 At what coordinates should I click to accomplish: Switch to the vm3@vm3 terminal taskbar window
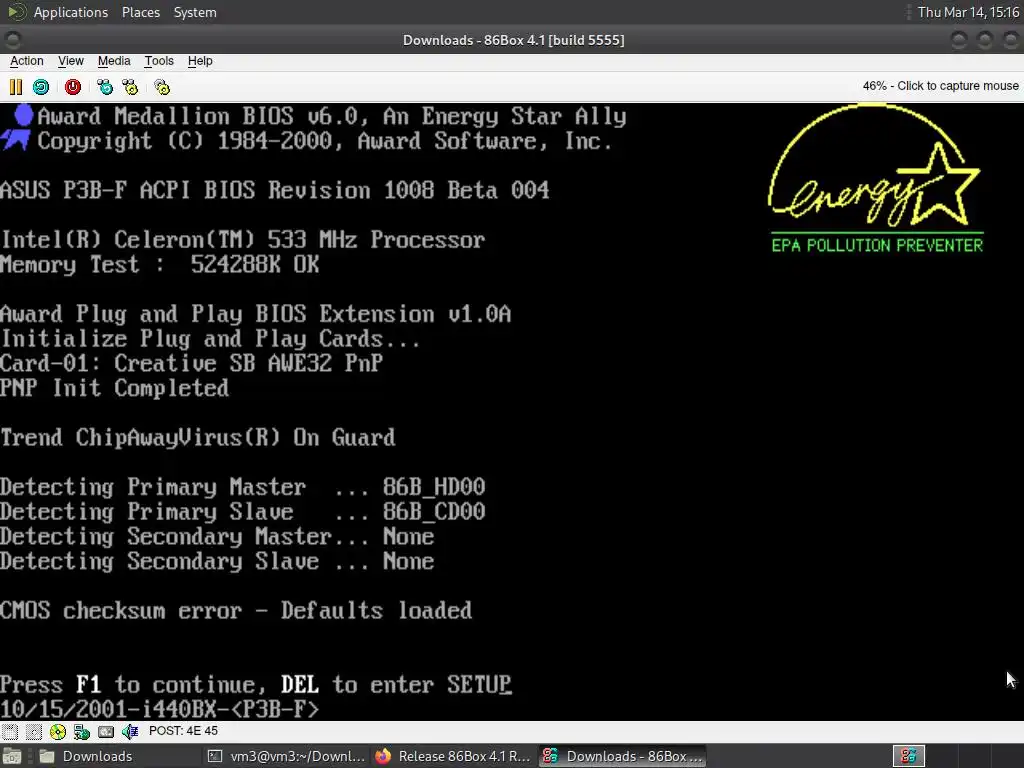coord(286,756)
